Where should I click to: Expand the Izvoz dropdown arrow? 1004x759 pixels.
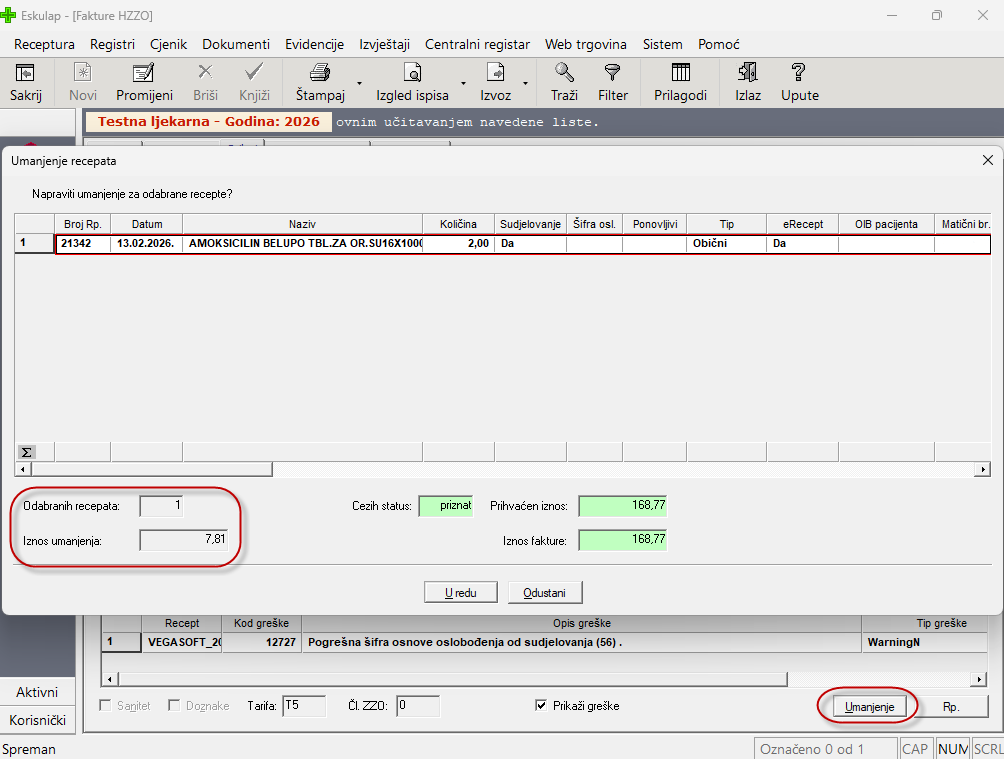(525, 83)
